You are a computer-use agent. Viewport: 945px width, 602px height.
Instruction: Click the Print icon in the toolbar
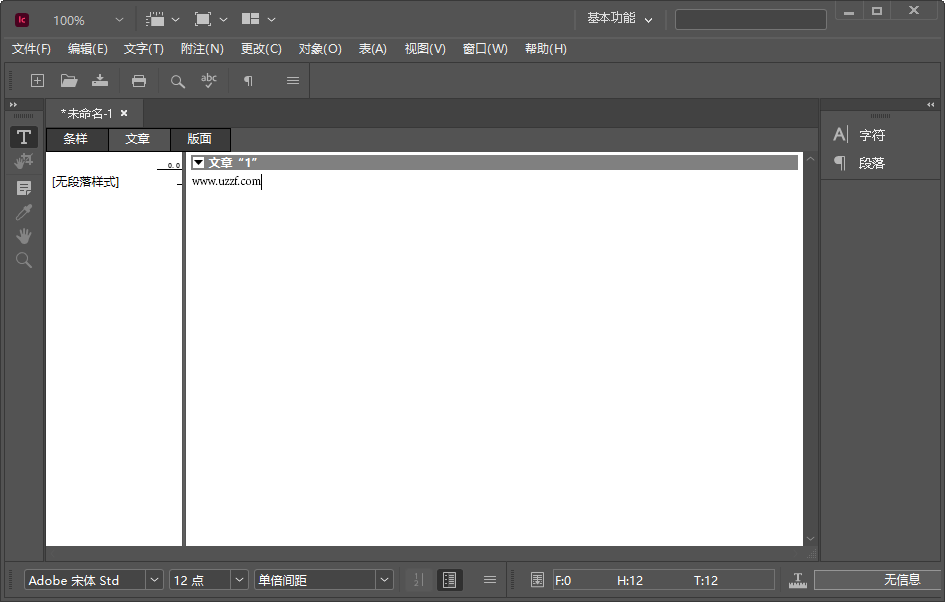[139, 81]
